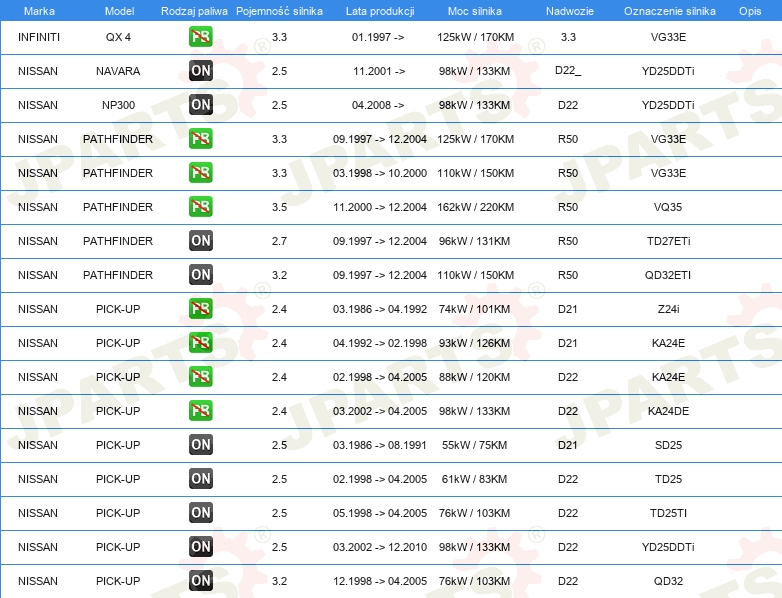Click the petrol icon in the PICK-UP KA24DE row
Viewport: 782px width, 598px height.
(x=200, y=411)
